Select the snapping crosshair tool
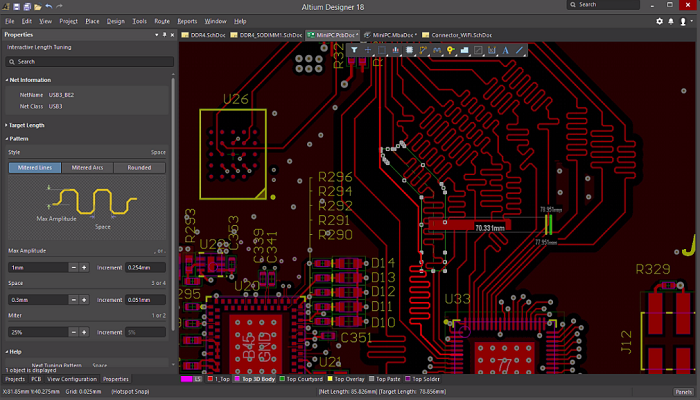Image resolution: width=700 pixels, height=400 pixels. 368,50
